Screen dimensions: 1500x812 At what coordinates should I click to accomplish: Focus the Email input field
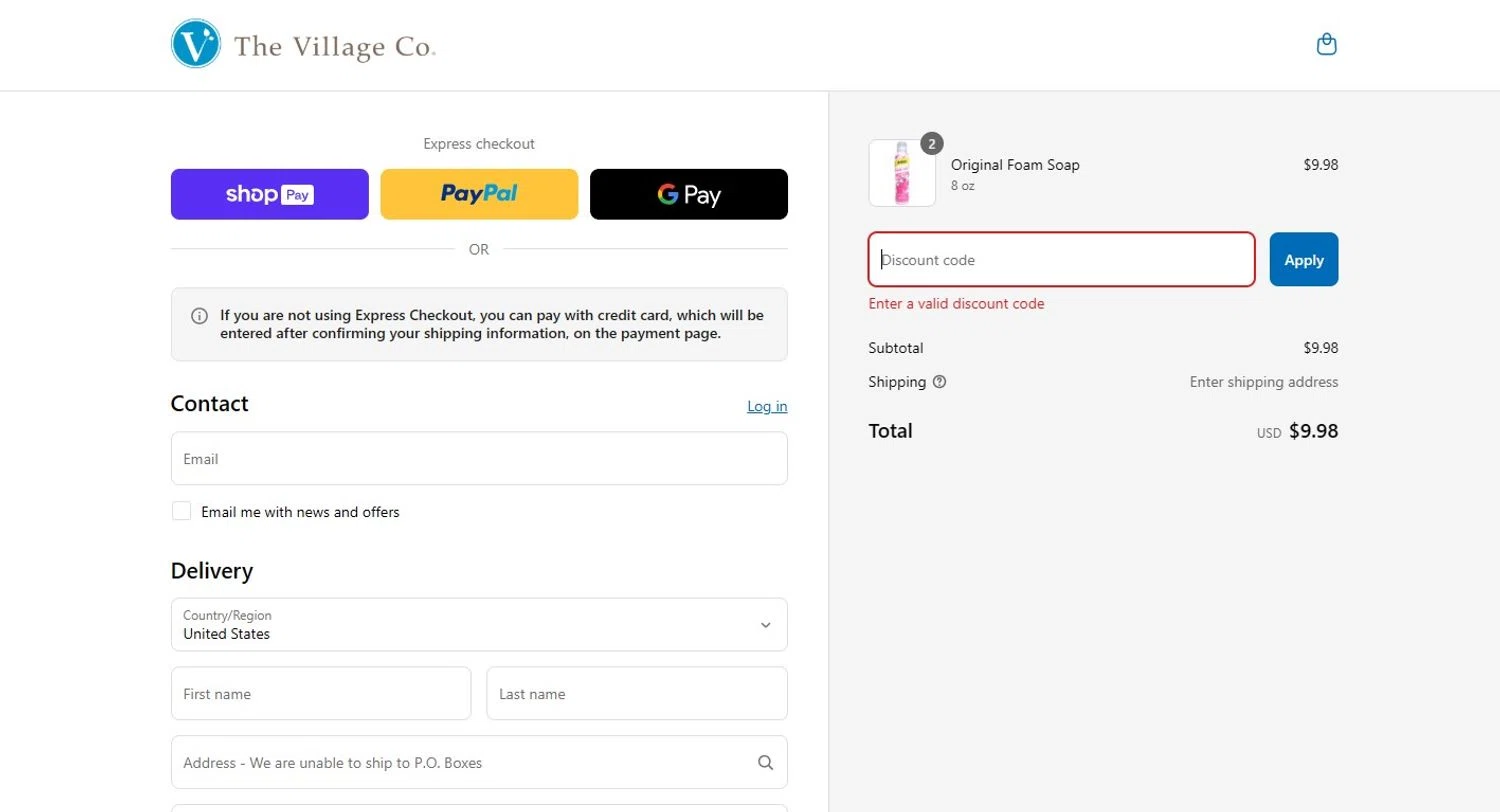[x=479, y=459]
